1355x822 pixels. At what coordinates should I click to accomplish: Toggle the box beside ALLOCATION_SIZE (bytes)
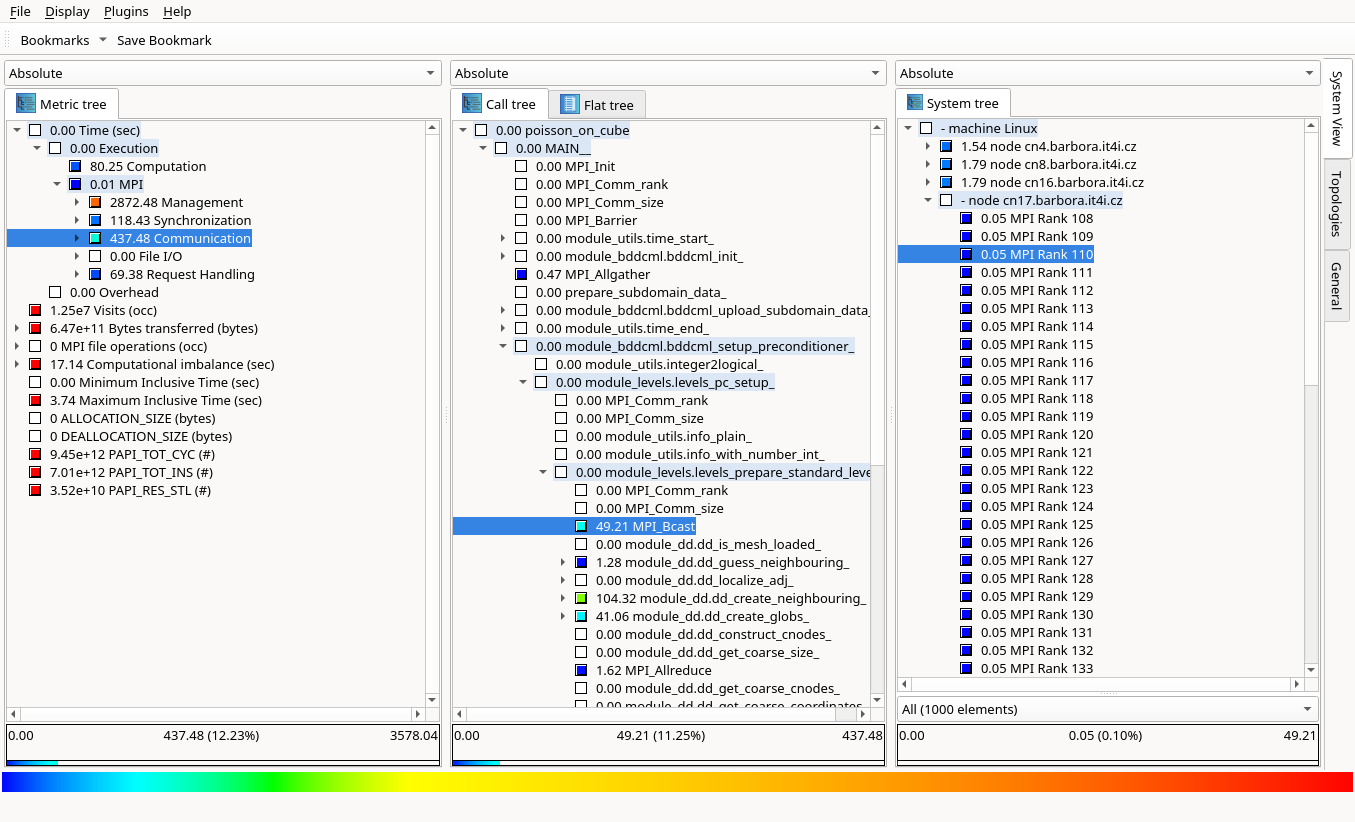(35, 419)
